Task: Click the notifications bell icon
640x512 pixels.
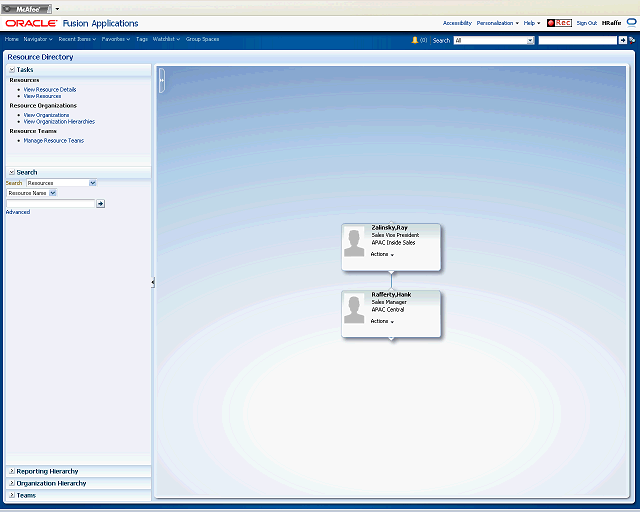Action: coord(415,40)
